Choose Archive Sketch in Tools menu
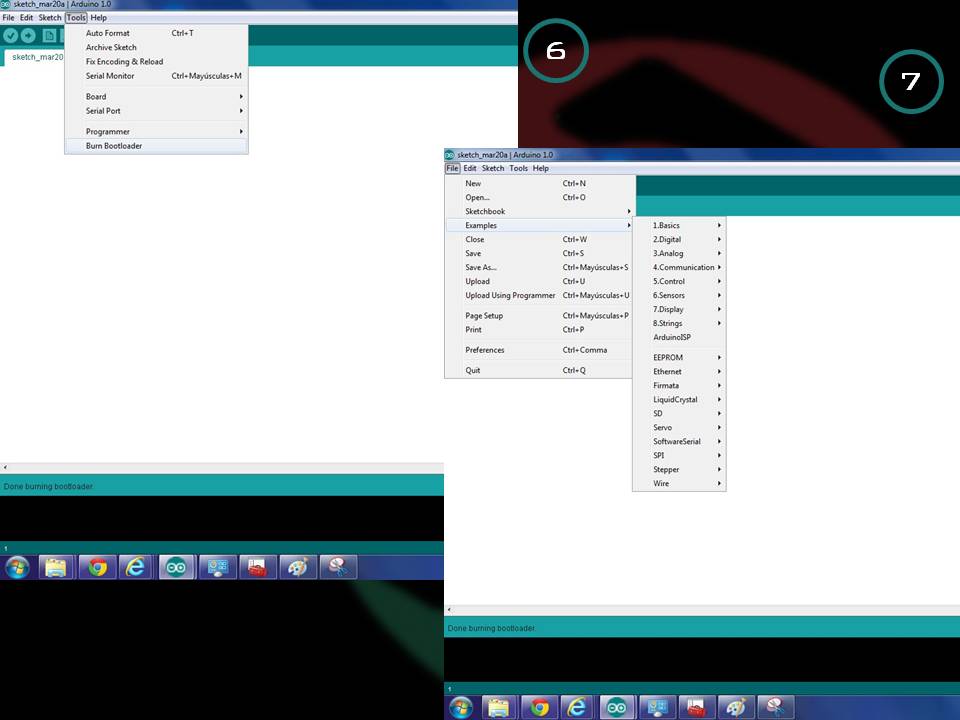 pos(156,47)
